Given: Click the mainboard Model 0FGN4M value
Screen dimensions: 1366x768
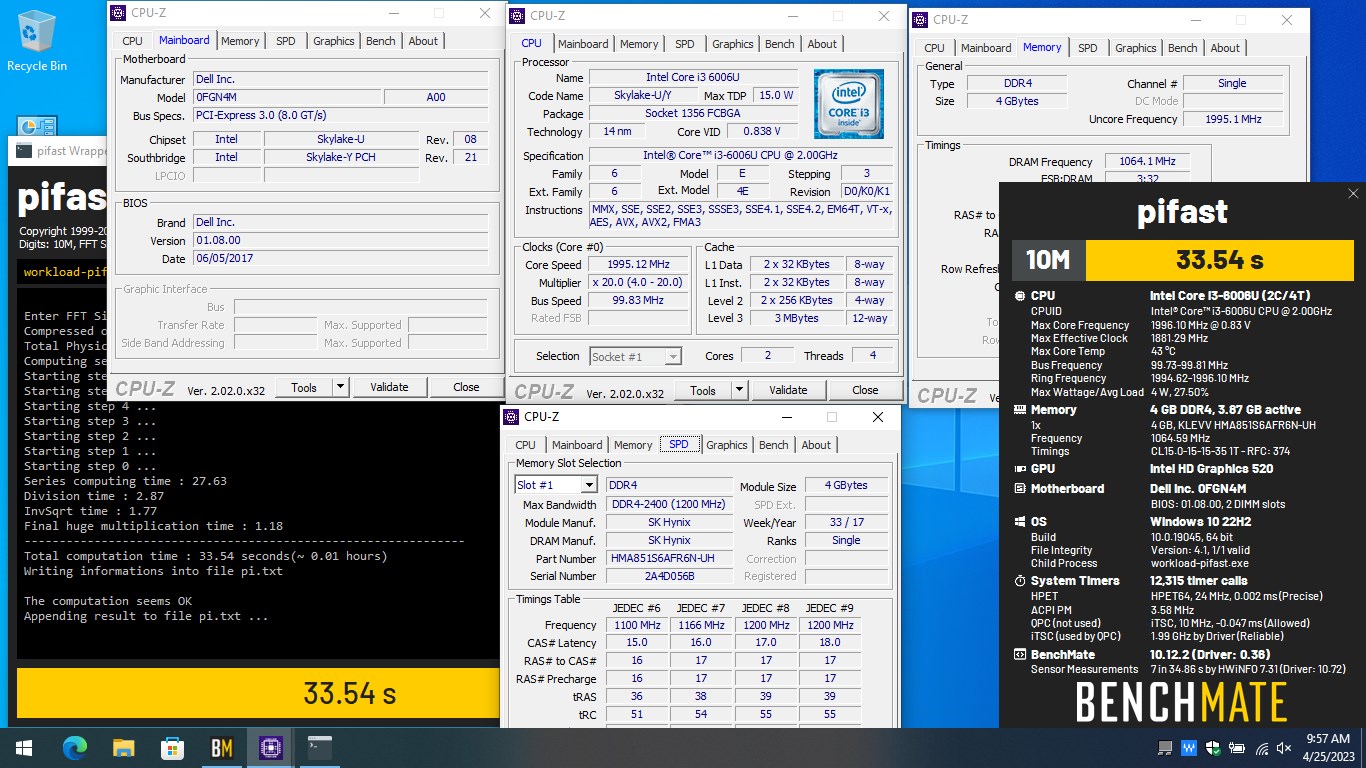Looking at the screenshot, I should click(287, 97).
